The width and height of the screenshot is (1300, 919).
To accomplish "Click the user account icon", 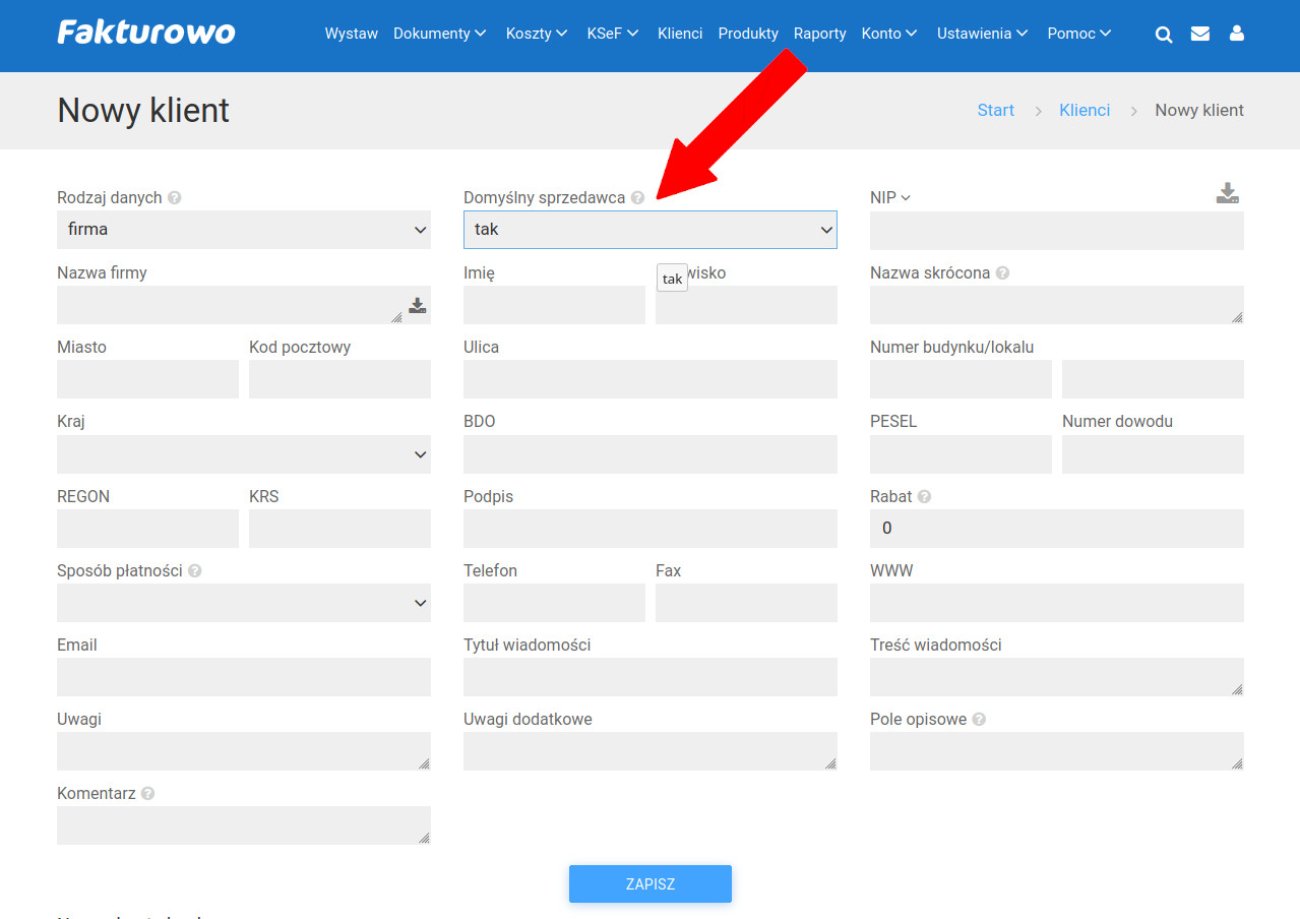I will coord(1237,34).
